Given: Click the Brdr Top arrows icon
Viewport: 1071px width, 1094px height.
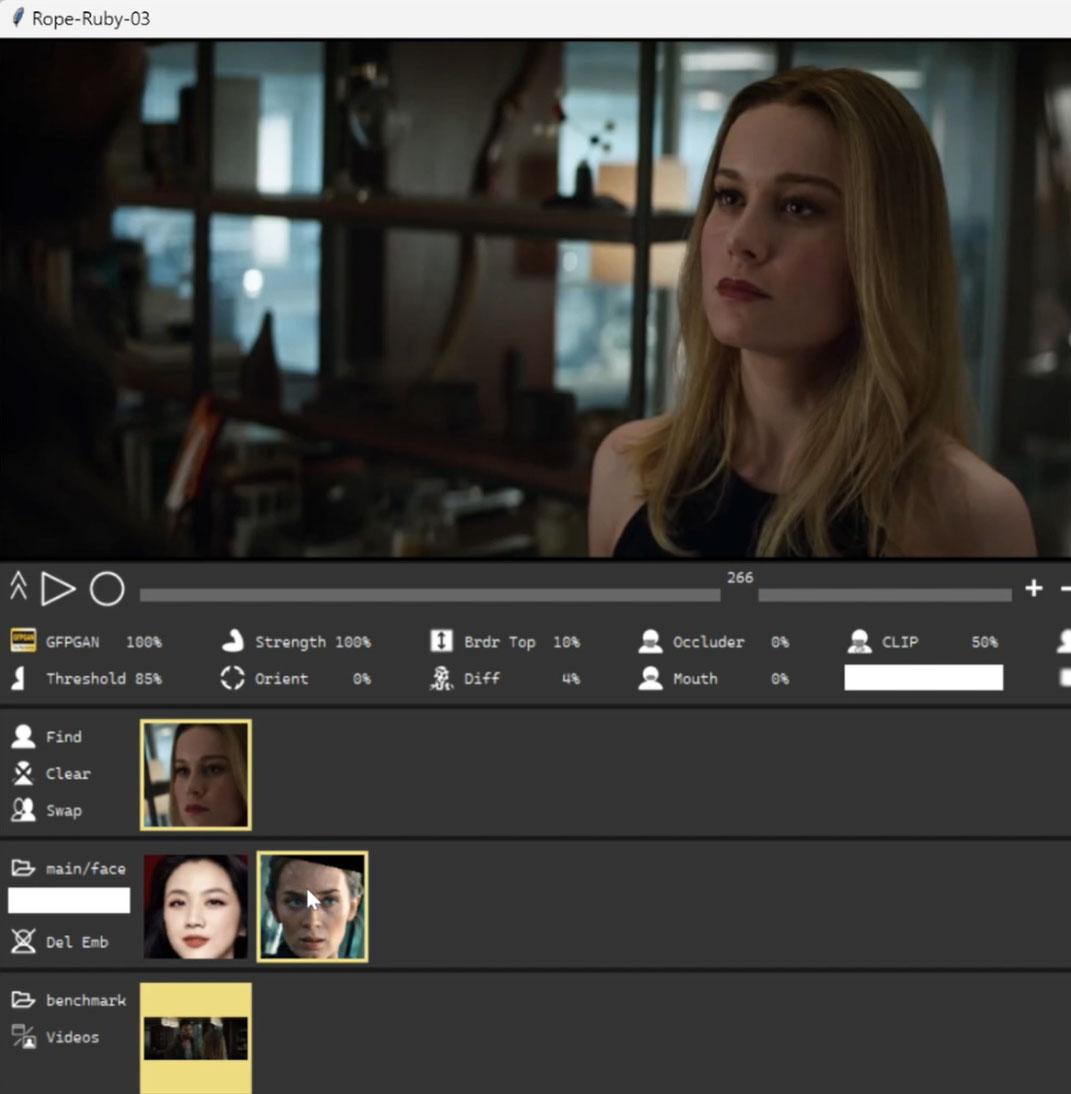Looking at the screenshot, I should 441,642.
